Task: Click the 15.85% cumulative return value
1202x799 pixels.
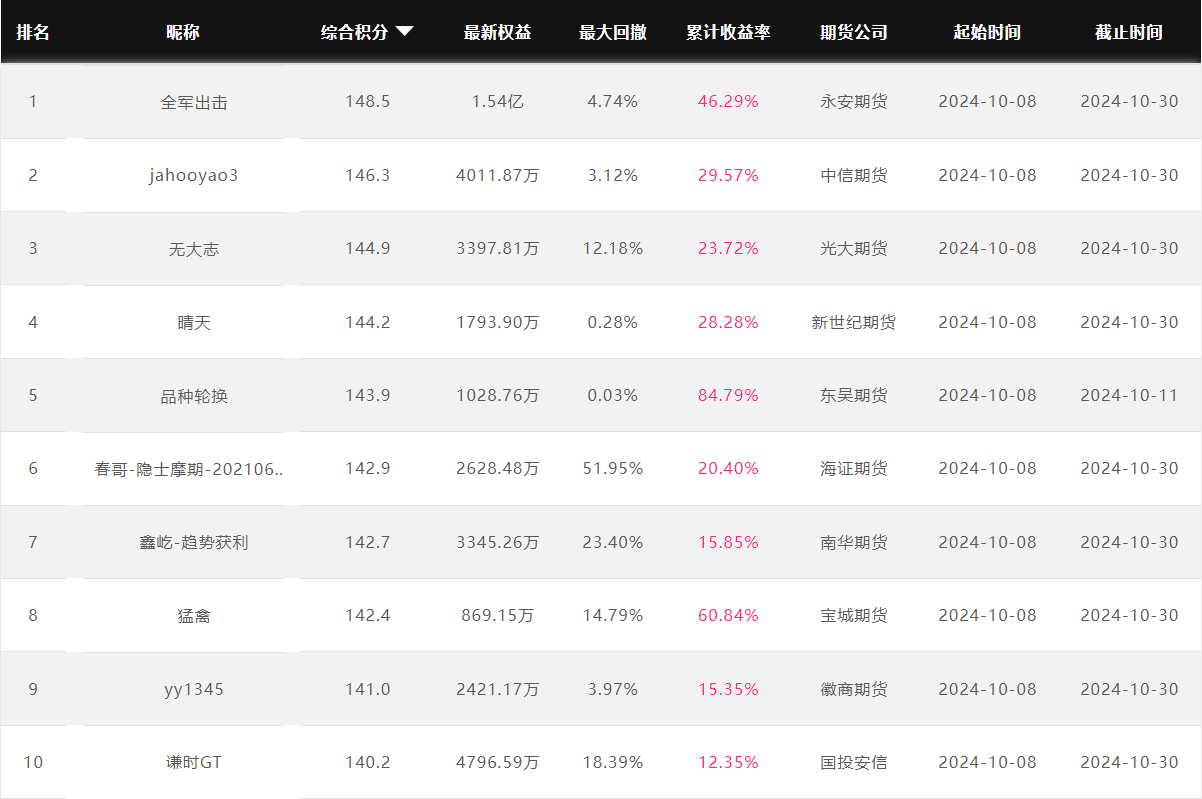Action: tap(728, 542)
